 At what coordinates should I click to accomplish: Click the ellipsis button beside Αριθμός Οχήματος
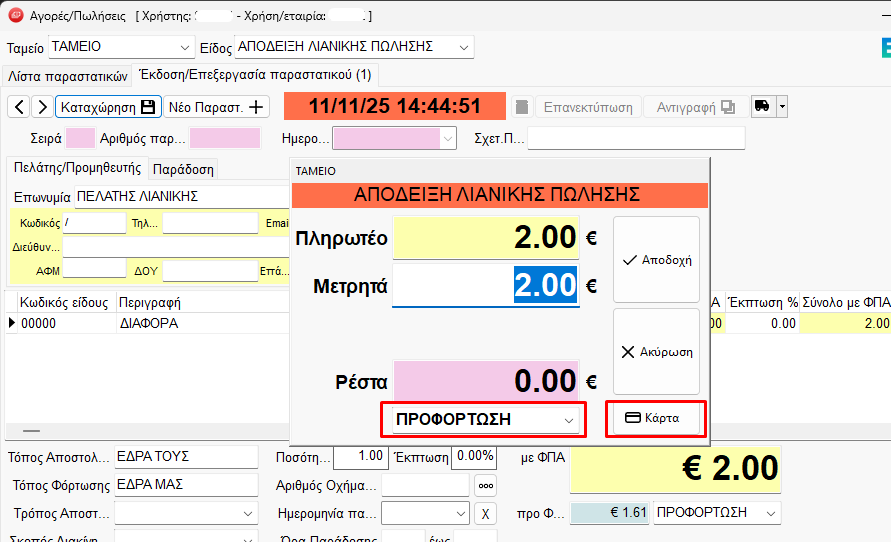[485, 485]
